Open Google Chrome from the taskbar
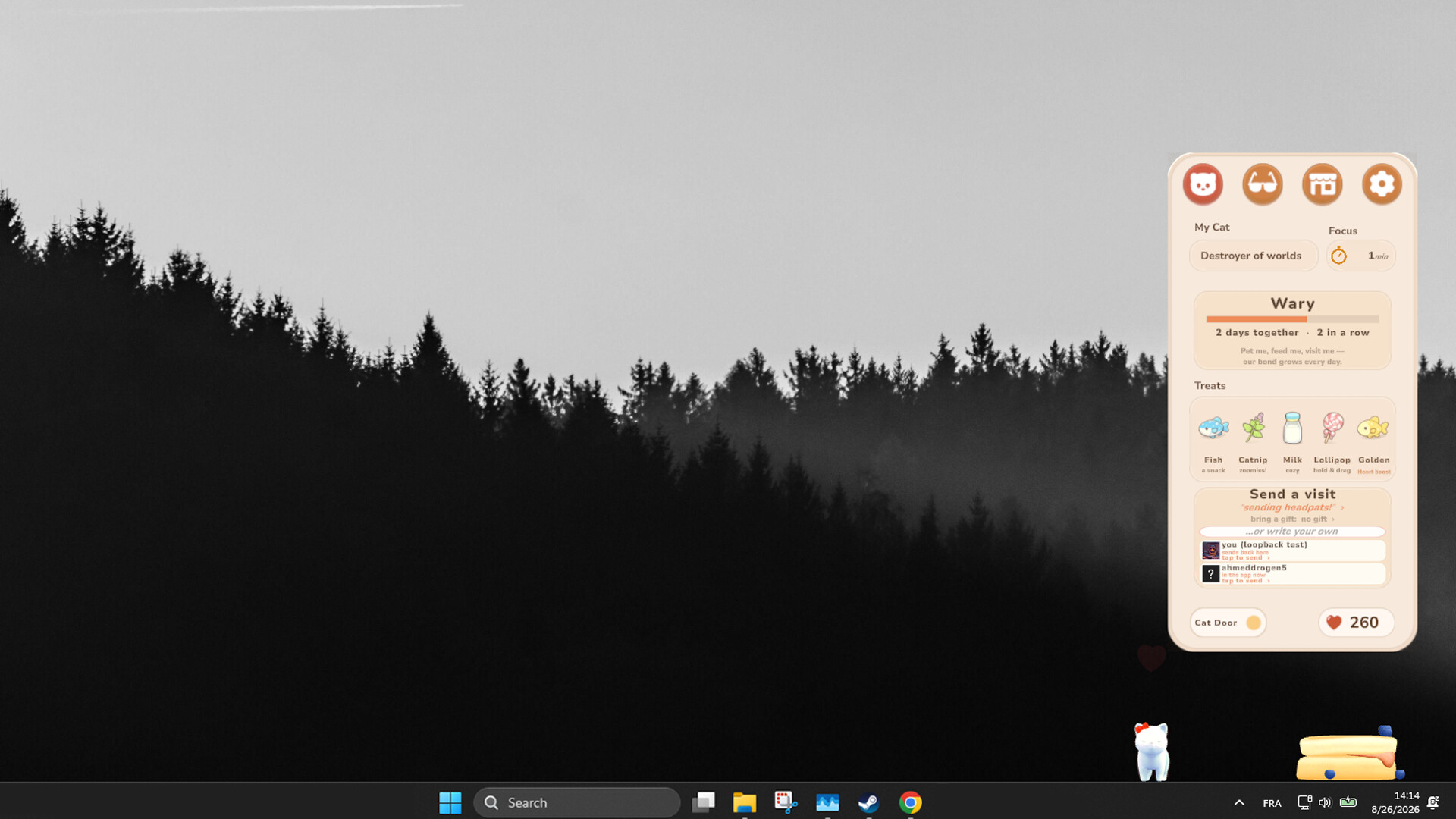The image size is (1456, 819). click(x=910, y=802)
